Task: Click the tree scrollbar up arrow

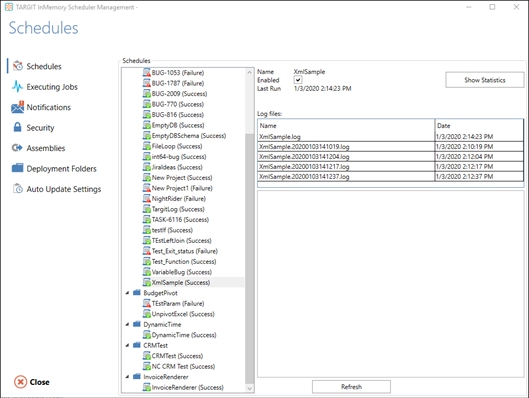Action: point(249,72)
